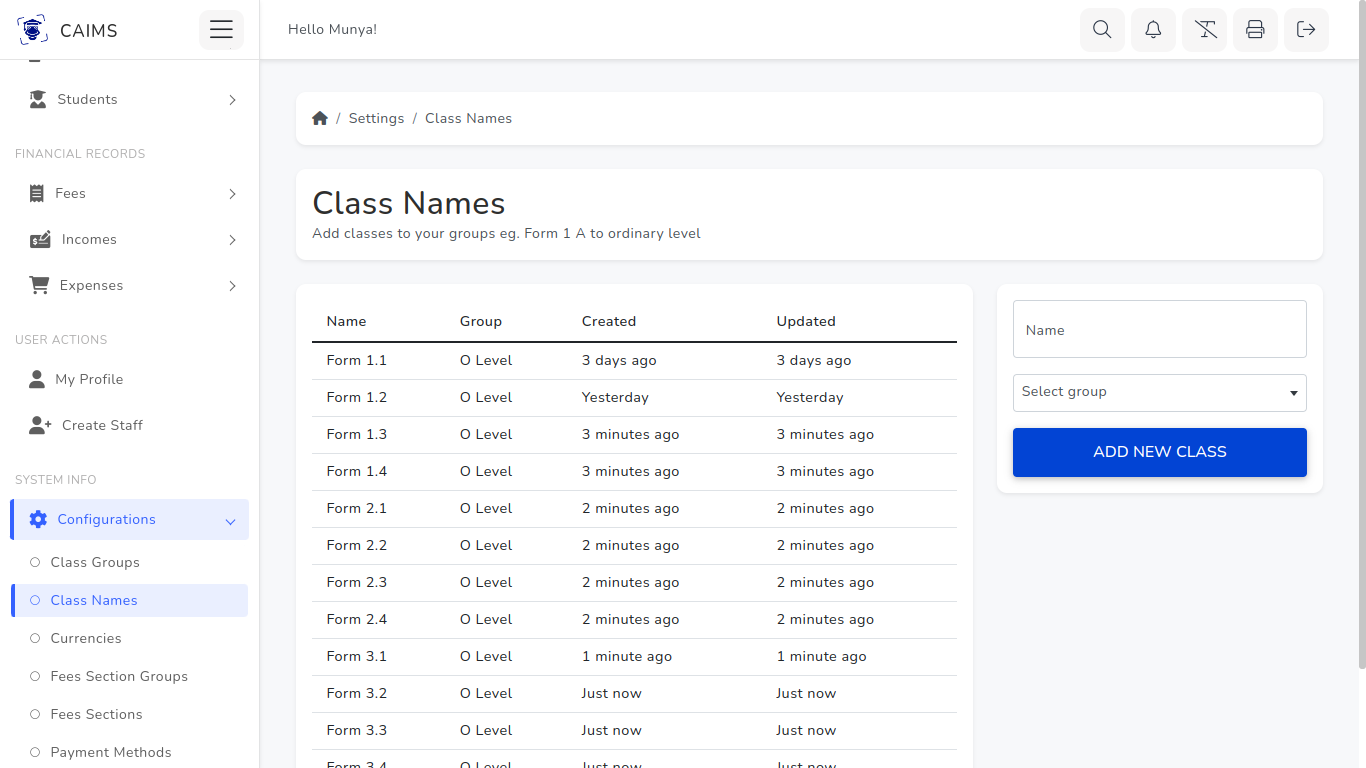
Task: Collapse the Configurations section chevron
Action: tap(230, 521)
